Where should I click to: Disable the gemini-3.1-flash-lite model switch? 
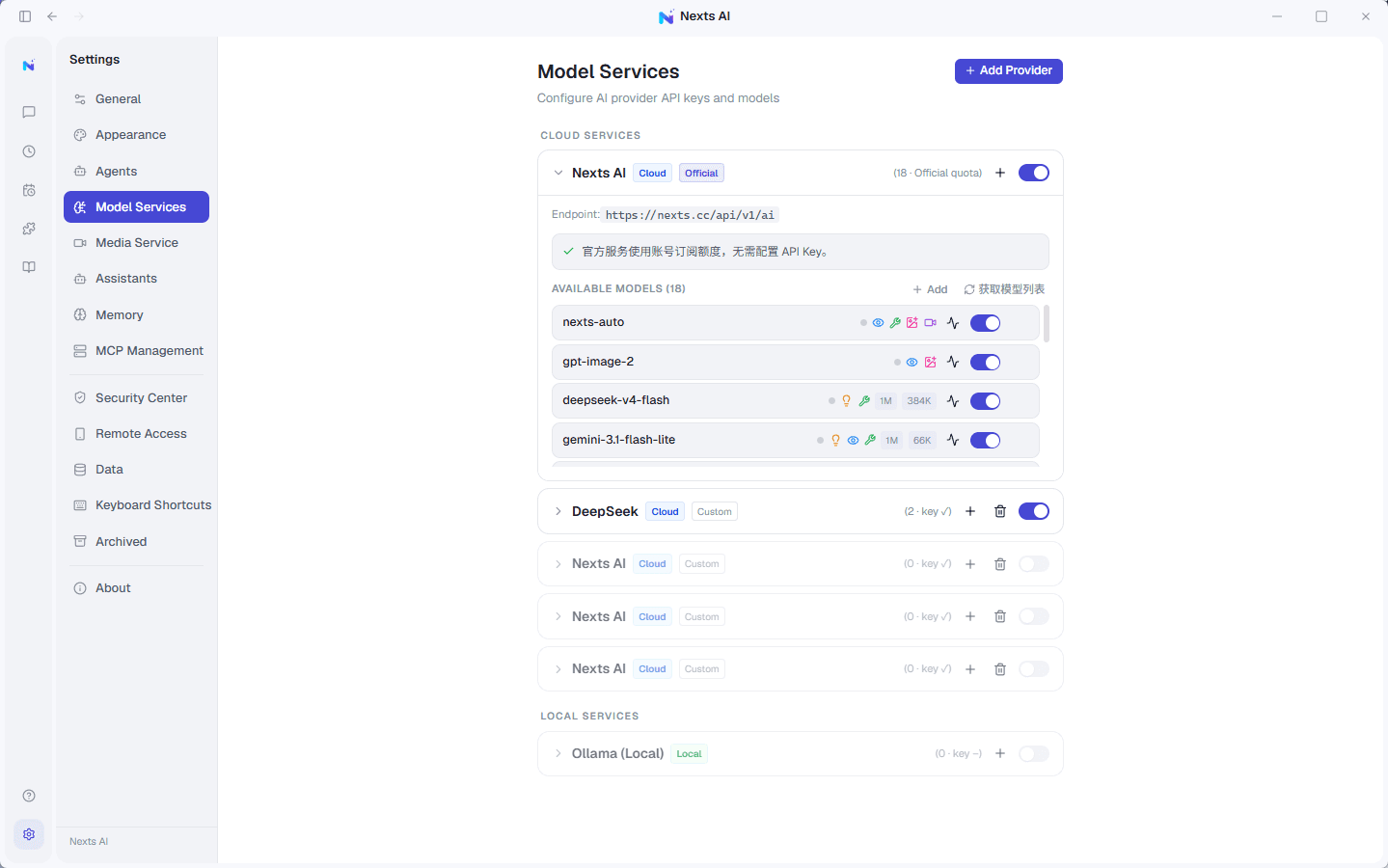pyautogui.click(x=986, y=441)
